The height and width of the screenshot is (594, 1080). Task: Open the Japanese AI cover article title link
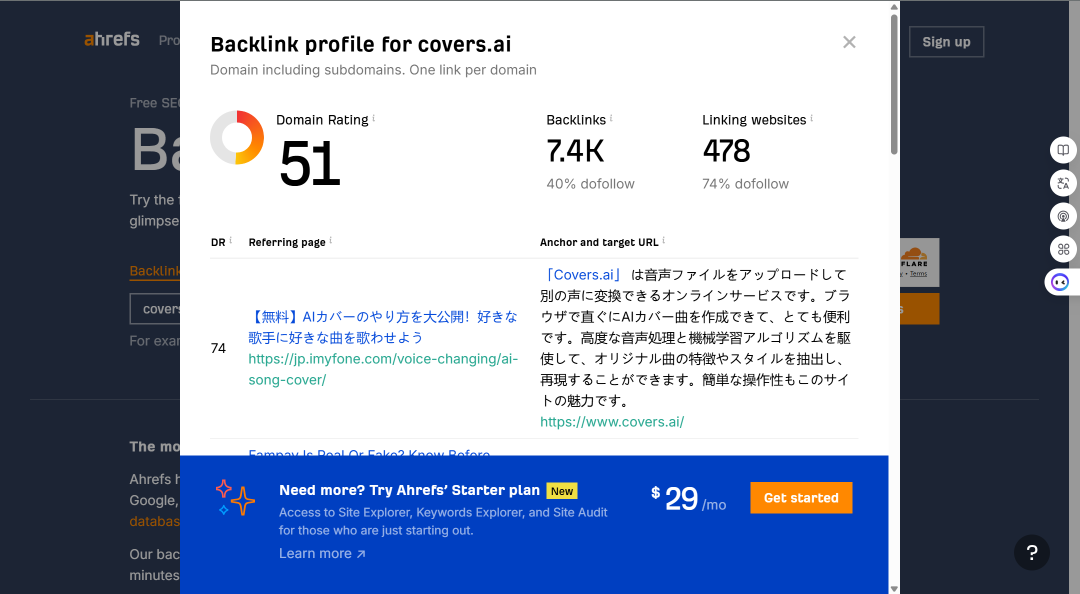383,327
